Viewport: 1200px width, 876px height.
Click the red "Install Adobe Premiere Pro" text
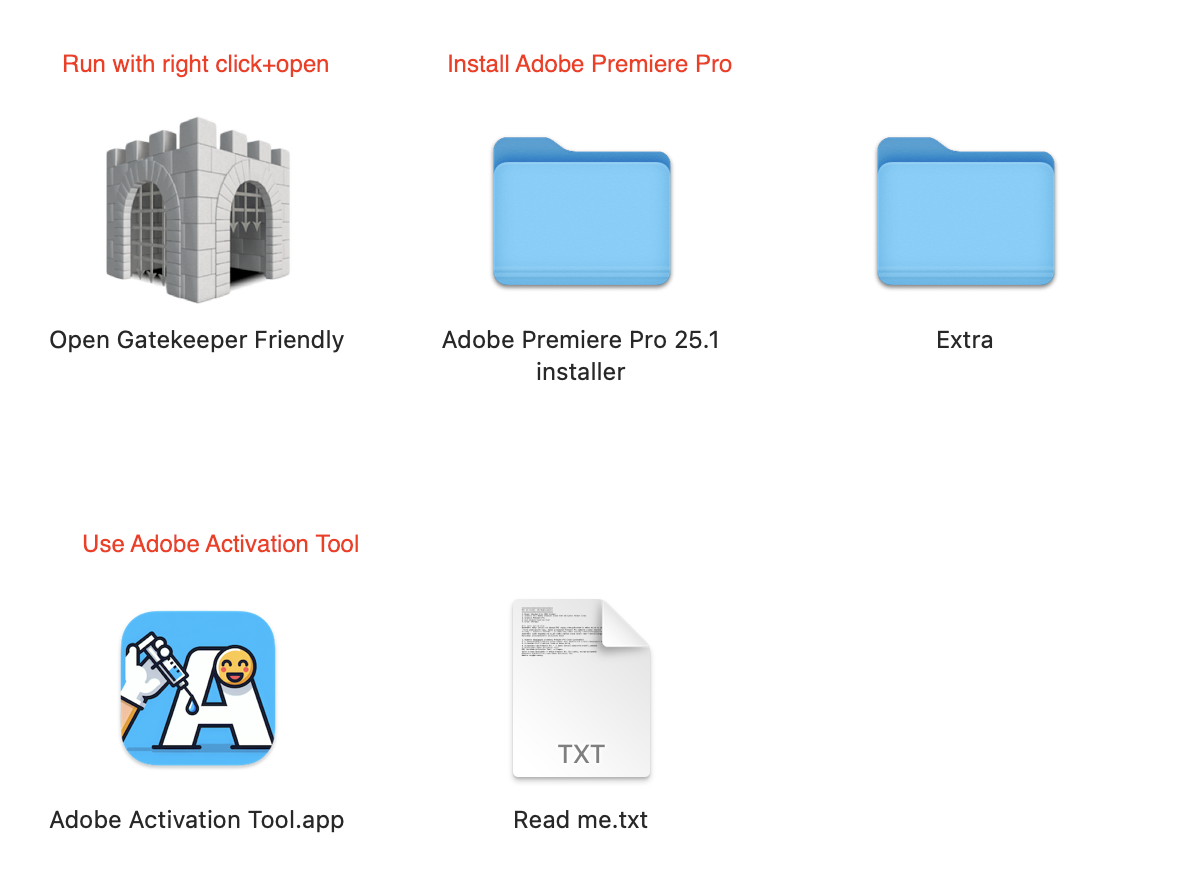[590, 64]
